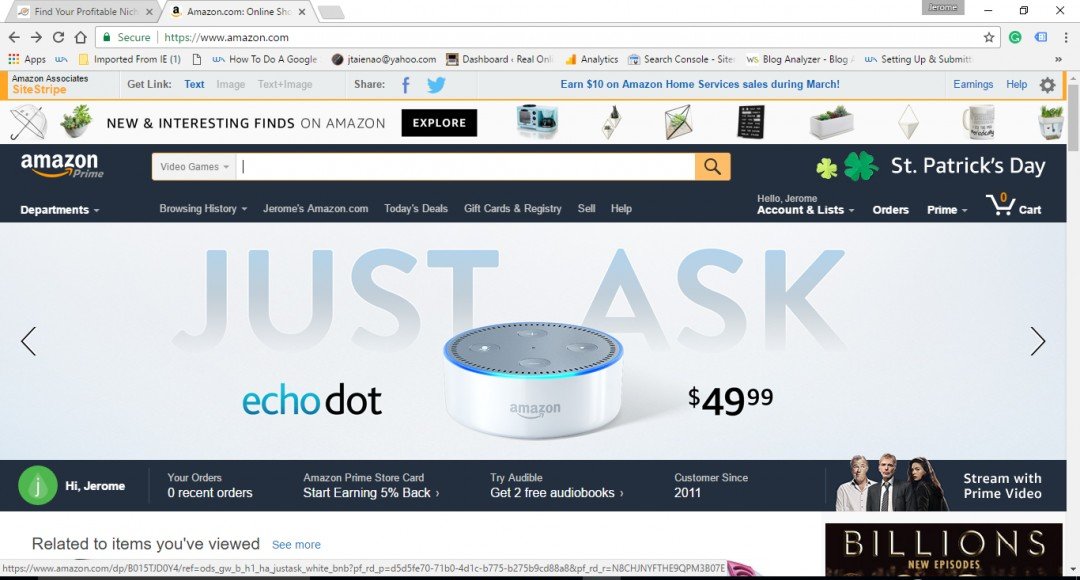Switch to Find Your Profitable Niche tab
Viewport: 1080px width, 580px height.
pos(85,12)
